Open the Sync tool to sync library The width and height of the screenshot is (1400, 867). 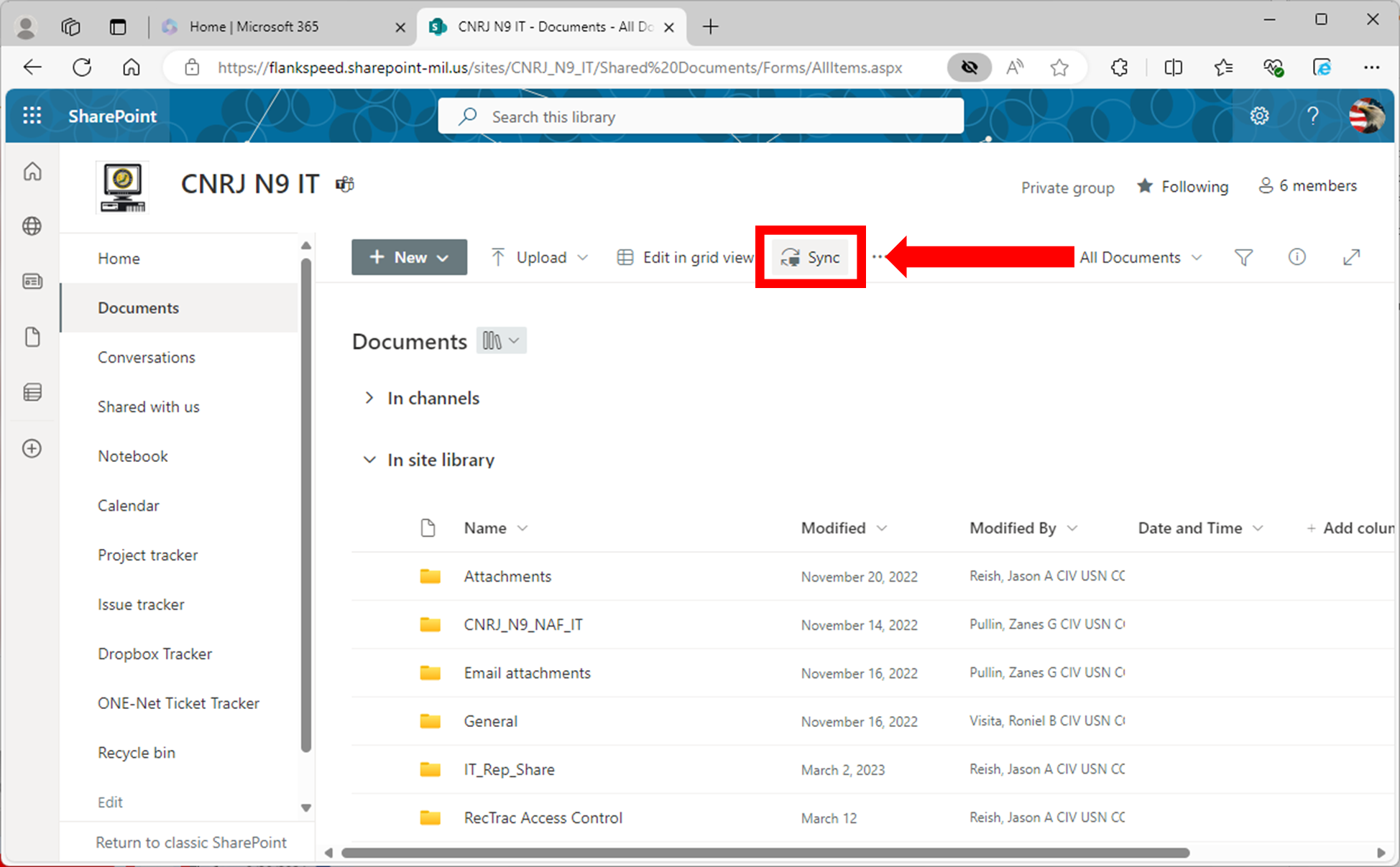(x=810, y=257)
